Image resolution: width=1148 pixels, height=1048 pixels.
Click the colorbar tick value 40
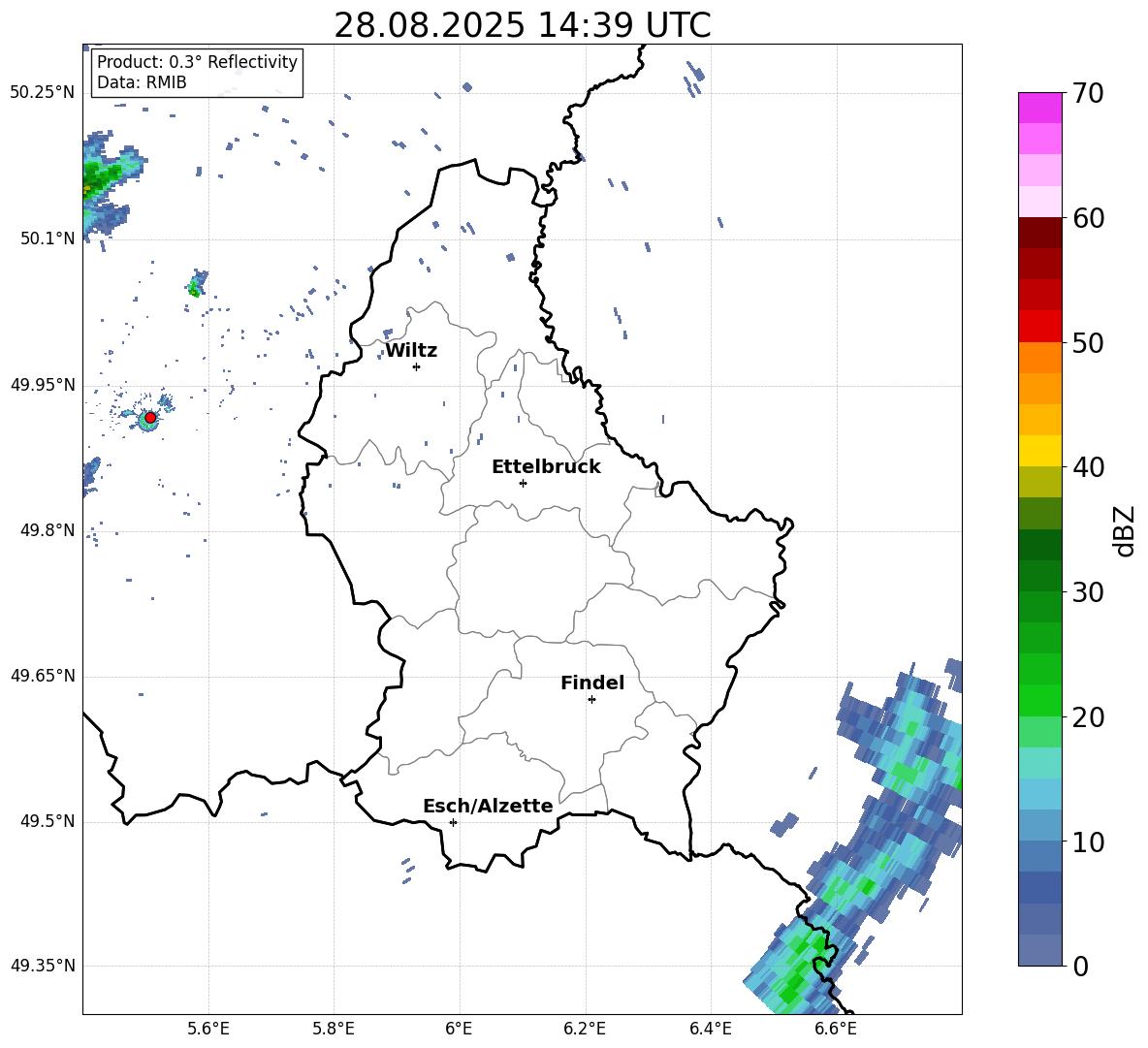(x=1088, y=467)
